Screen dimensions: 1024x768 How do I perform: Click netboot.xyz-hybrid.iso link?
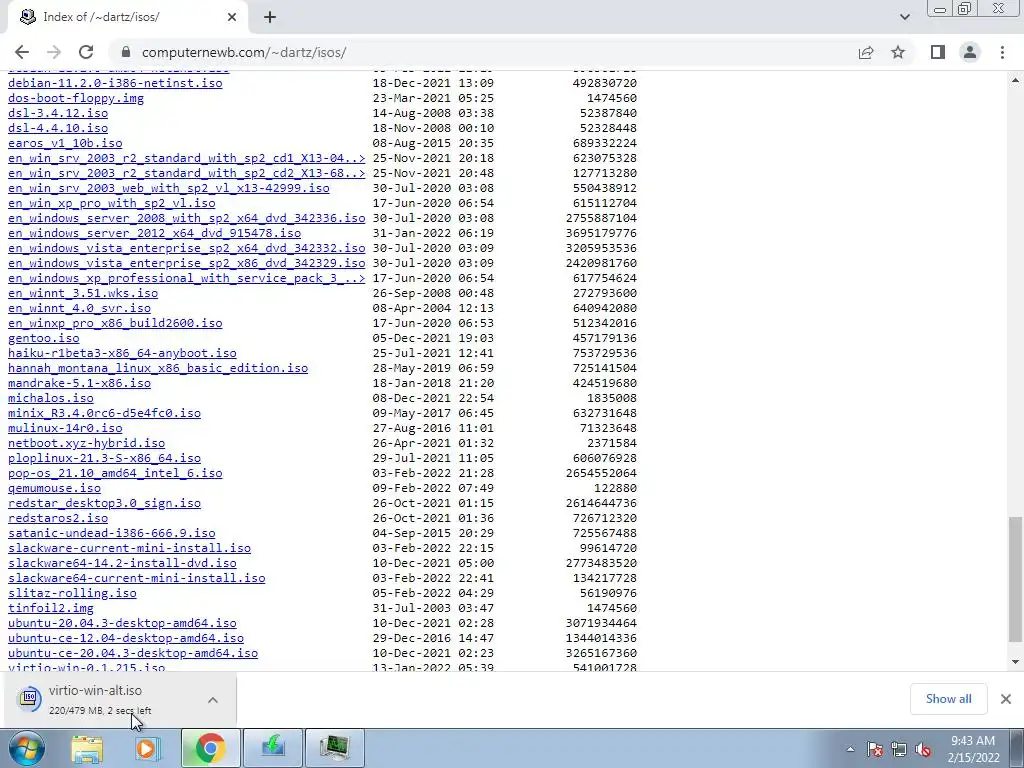[x=87, y=443]
